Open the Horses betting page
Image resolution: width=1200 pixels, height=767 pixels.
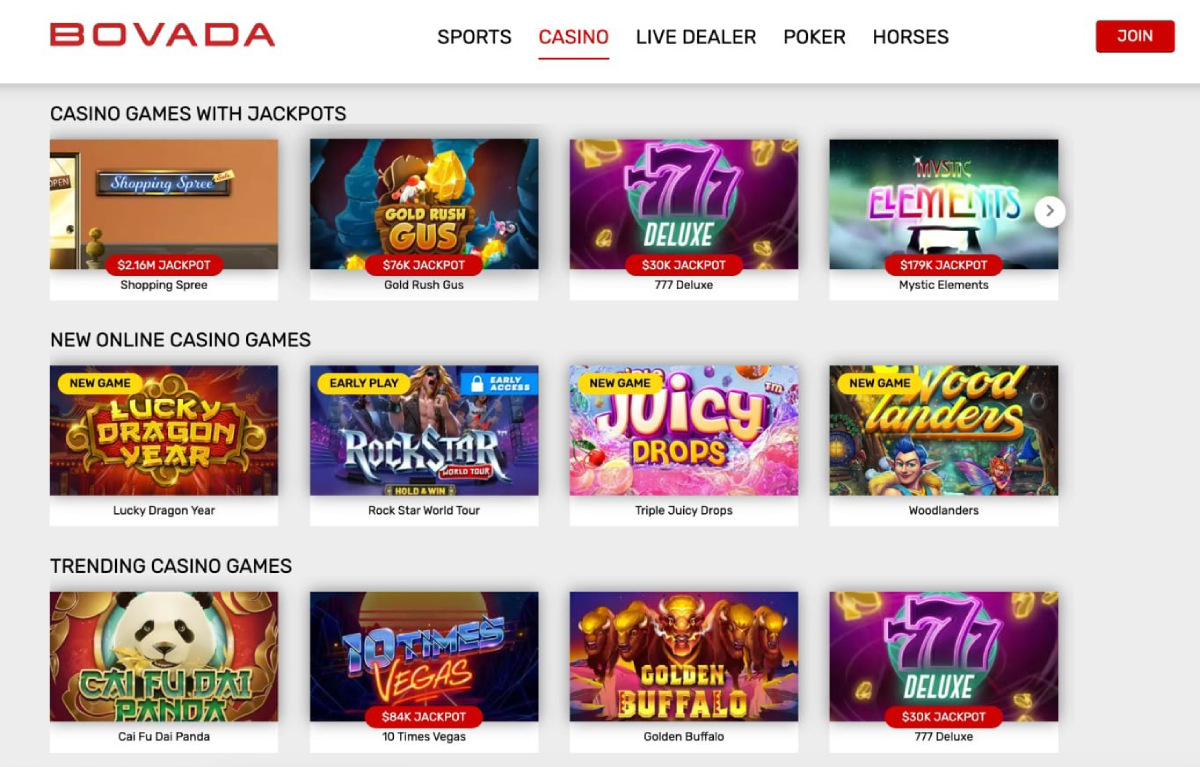click(911, 37)
